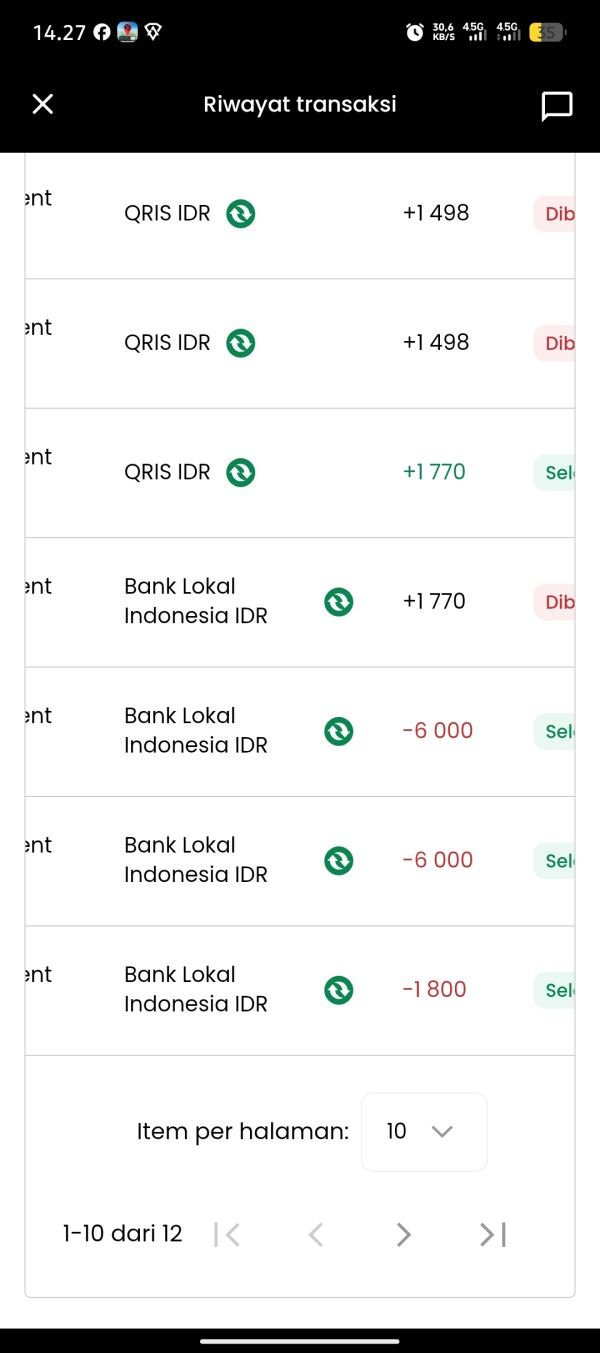Tap the Riwayat transaksi title

300,104
